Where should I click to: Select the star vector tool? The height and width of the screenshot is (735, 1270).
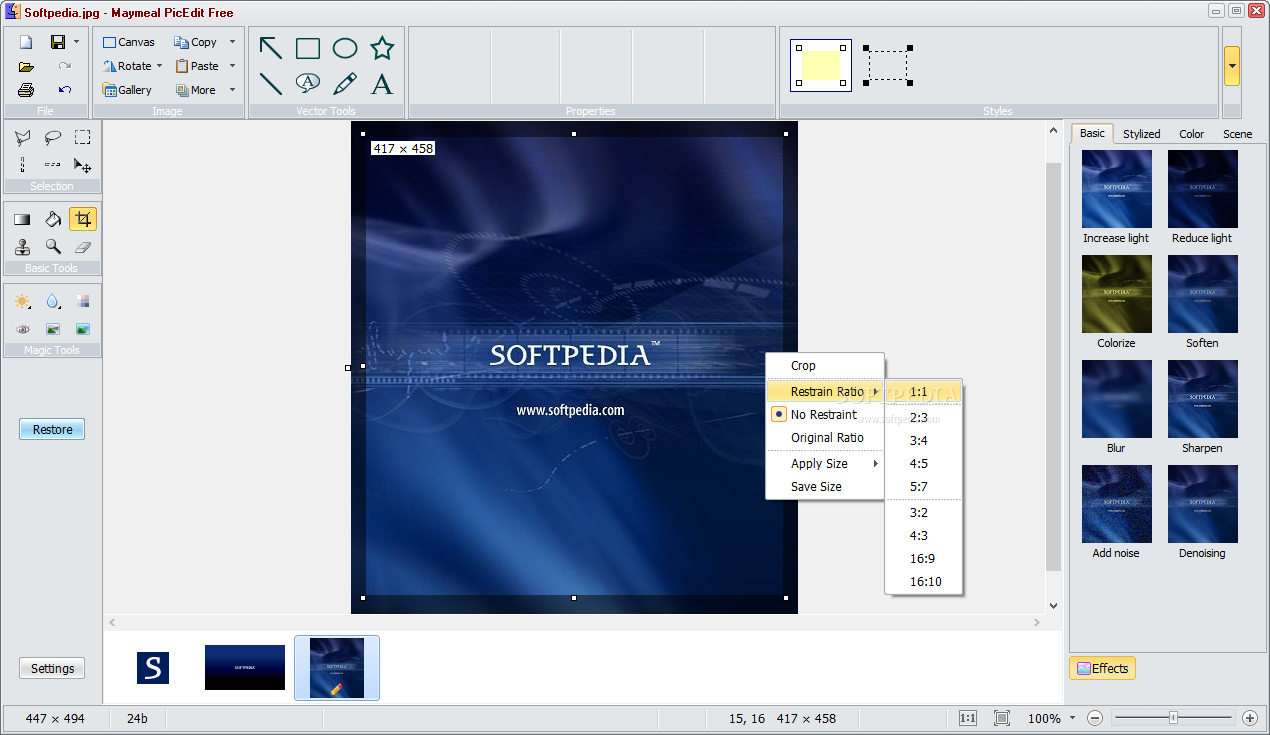pos(382,48)
